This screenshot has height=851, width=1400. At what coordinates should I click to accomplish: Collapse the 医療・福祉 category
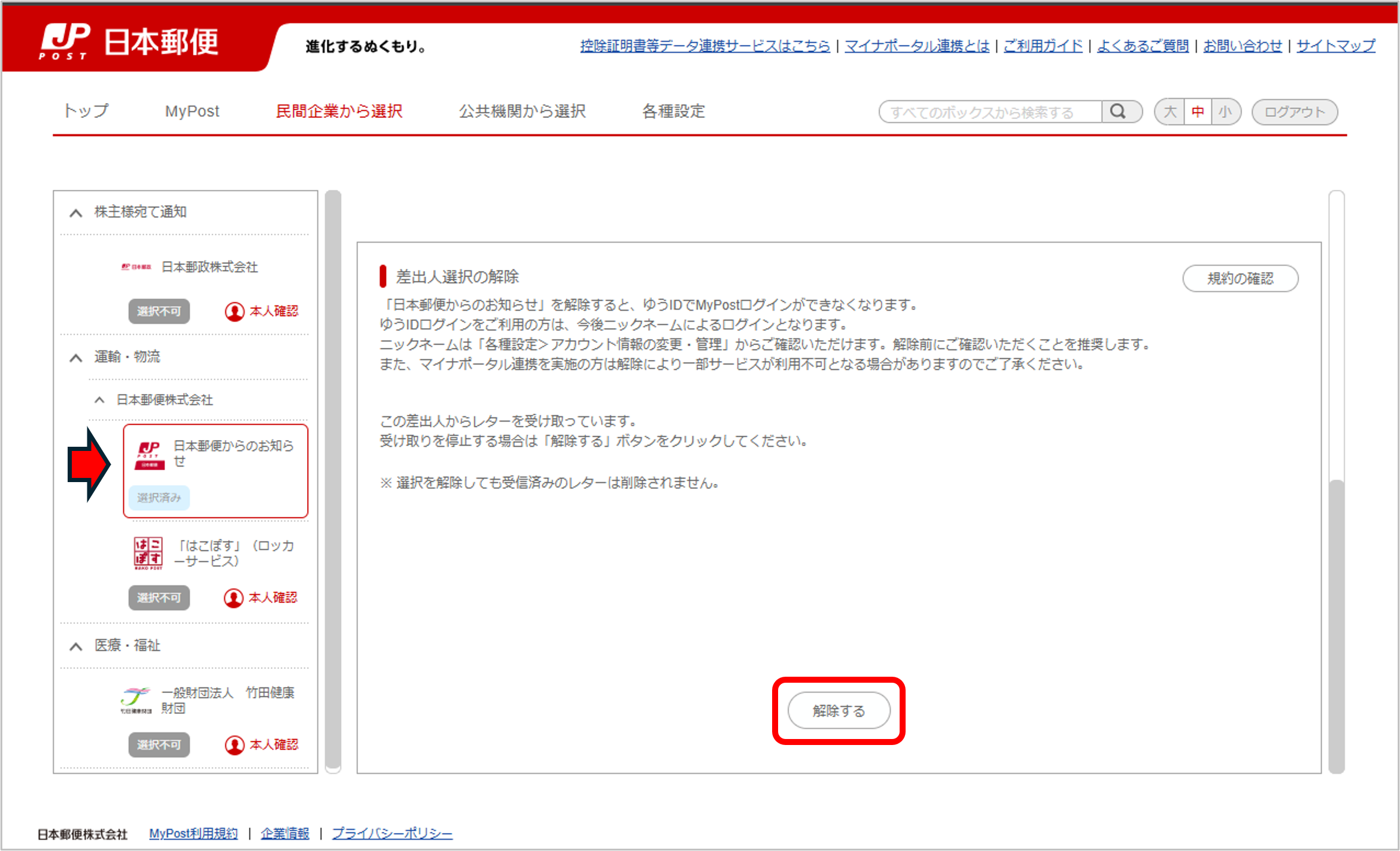pyautogui.click(x=76, y=646)
